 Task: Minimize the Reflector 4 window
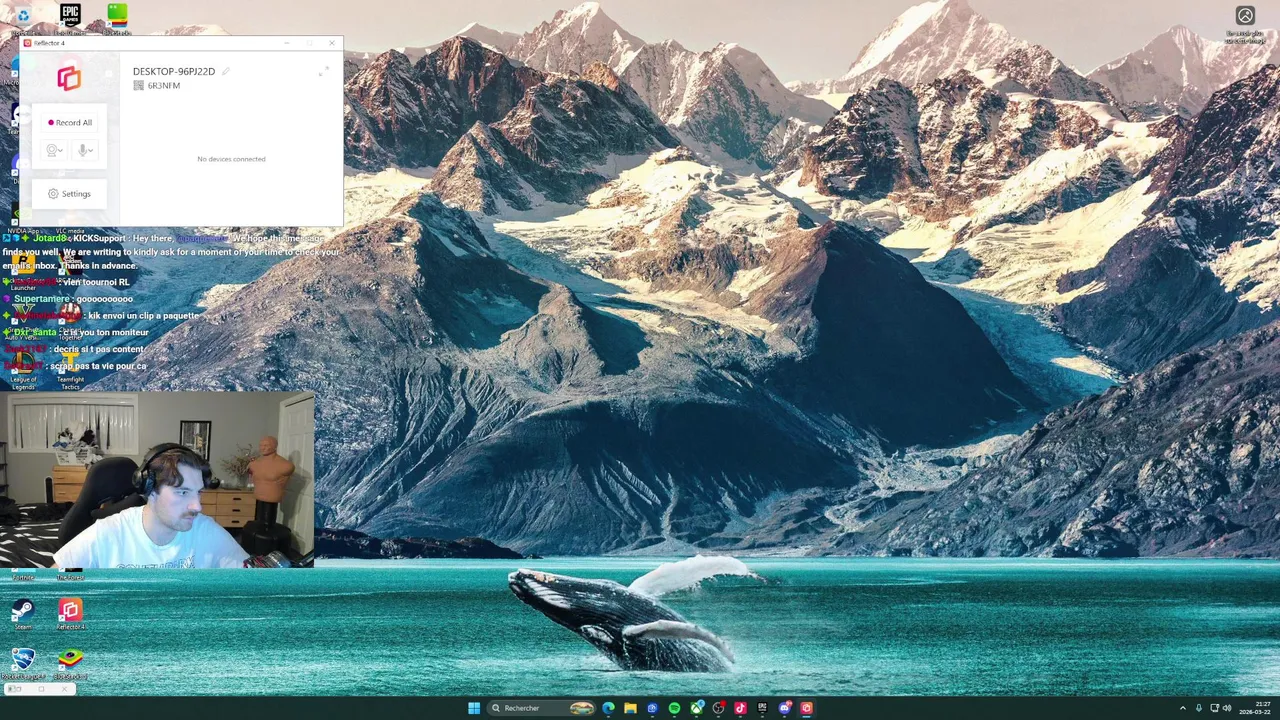tap(287, 43)
